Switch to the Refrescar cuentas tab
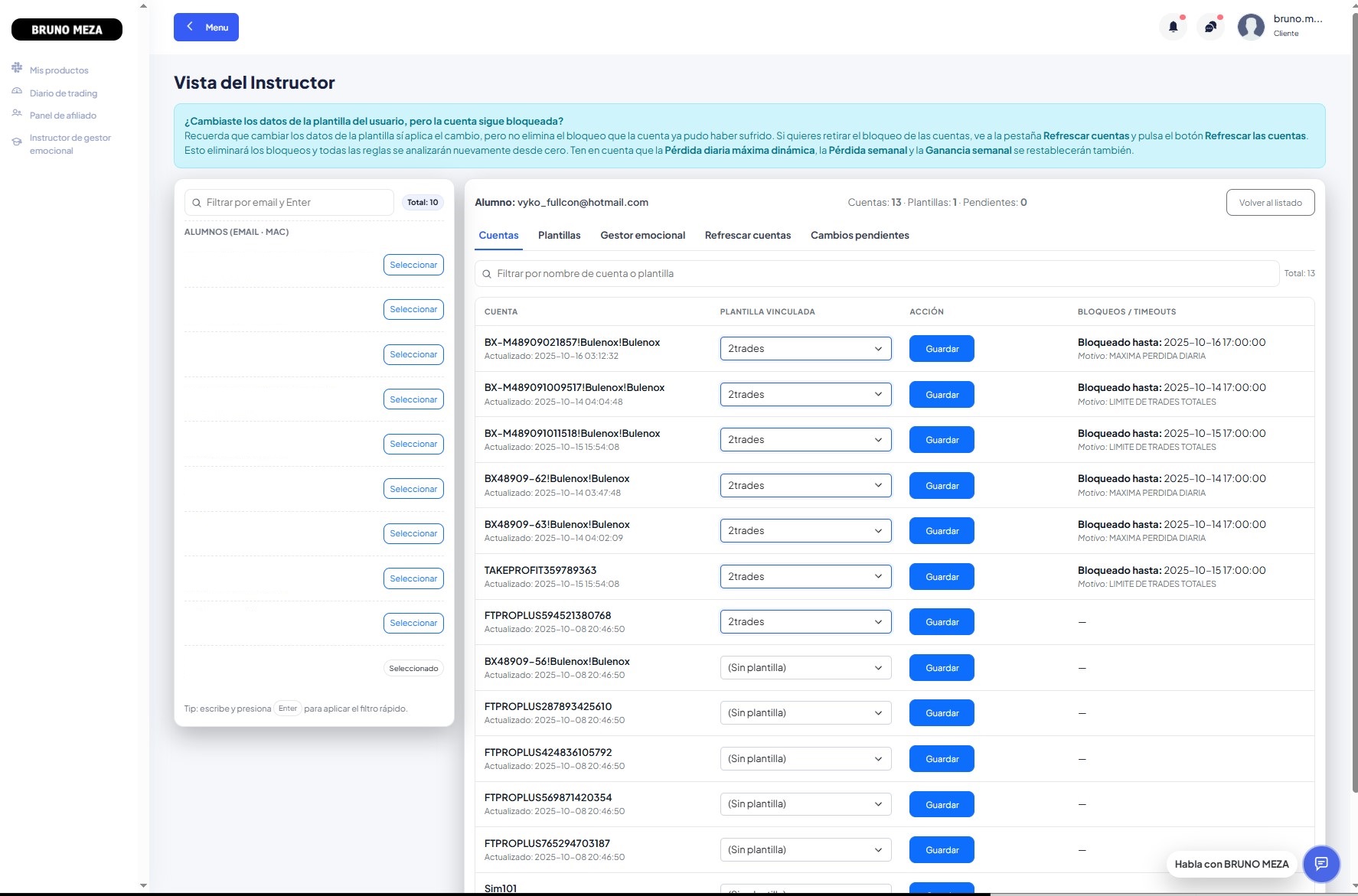The height and width of the screenshot is (896, 1358). tap(747, 236)
